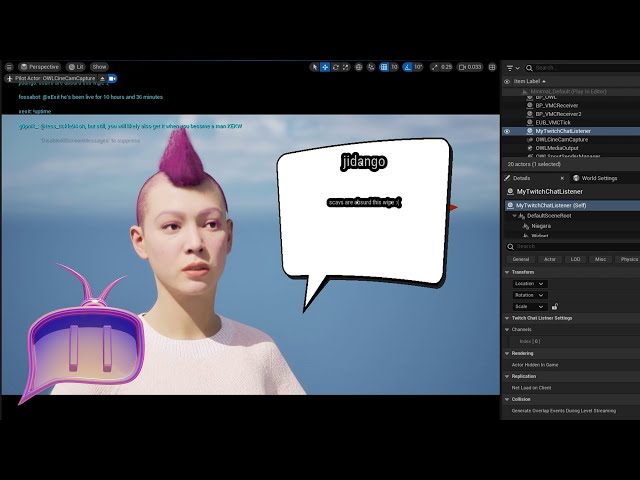This screenshot has height=480, width=640.
Task: Filter details by Physics
Action: click(629, 260)
